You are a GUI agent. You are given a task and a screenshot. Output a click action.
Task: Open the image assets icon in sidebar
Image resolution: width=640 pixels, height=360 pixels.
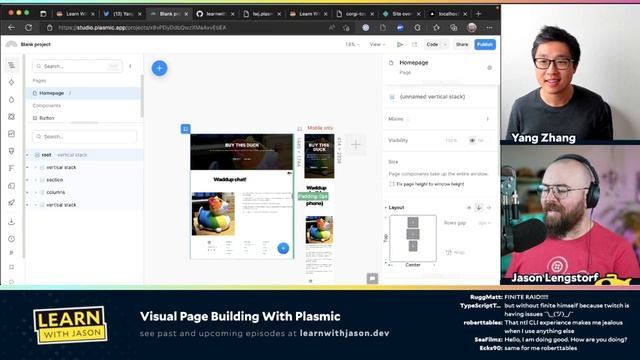pyautogui.click(x=11, y=134)
